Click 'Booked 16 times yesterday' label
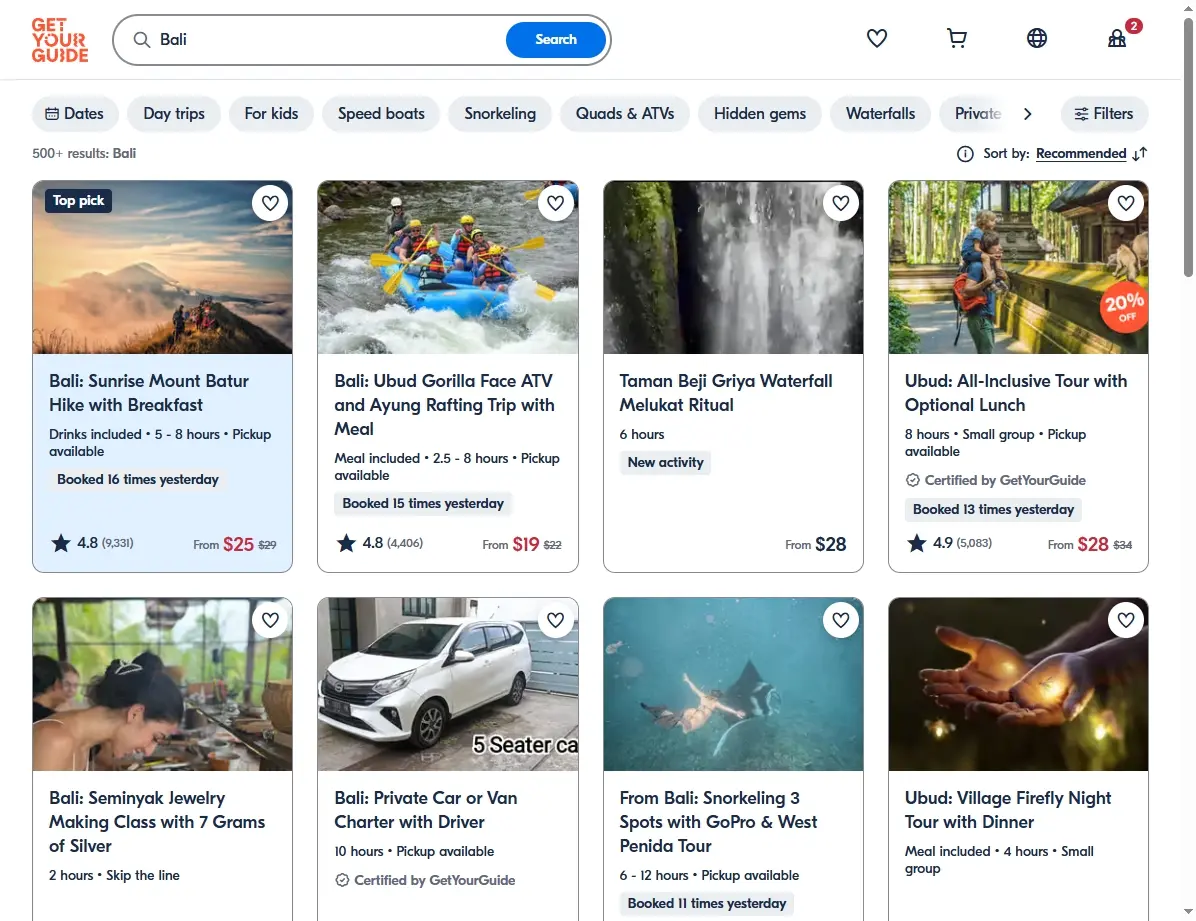Image resolution: width=1196 pixels, height=921 pixels. pyautogui.click(x=137, y=479)
